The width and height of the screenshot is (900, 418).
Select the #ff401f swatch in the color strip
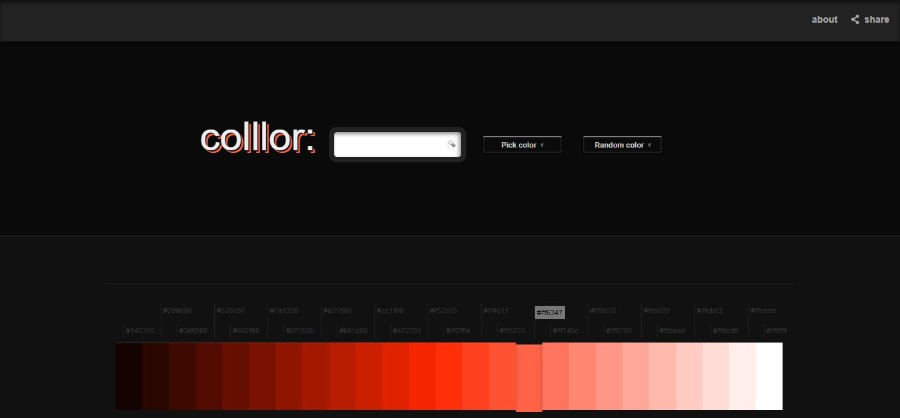(x=476, y=376)
